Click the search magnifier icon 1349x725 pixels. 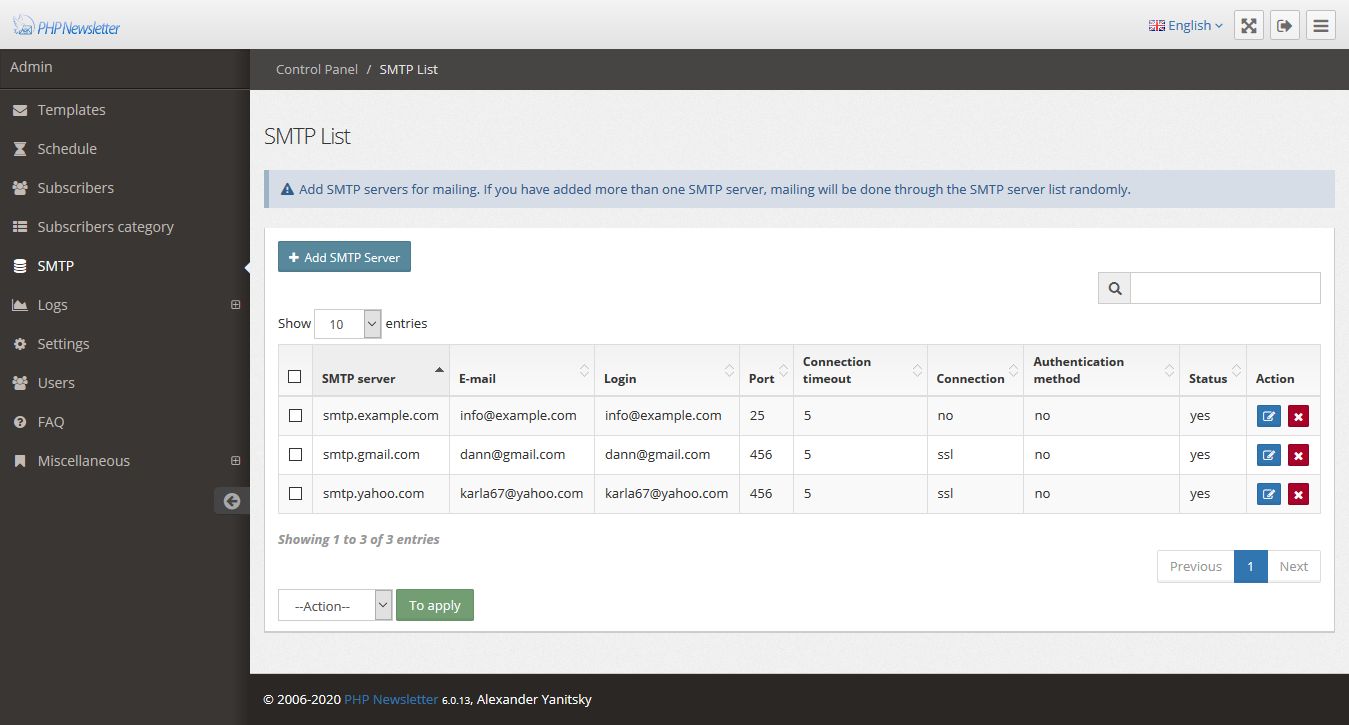pos(1114,289)
